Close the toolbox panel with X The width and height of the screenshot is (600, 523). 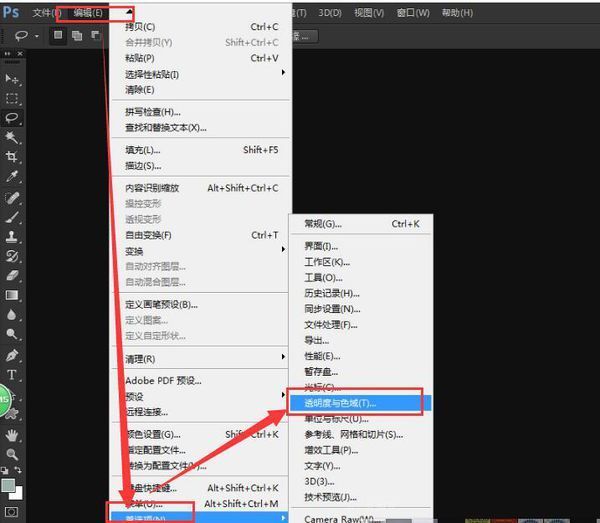tap(20, 54)
